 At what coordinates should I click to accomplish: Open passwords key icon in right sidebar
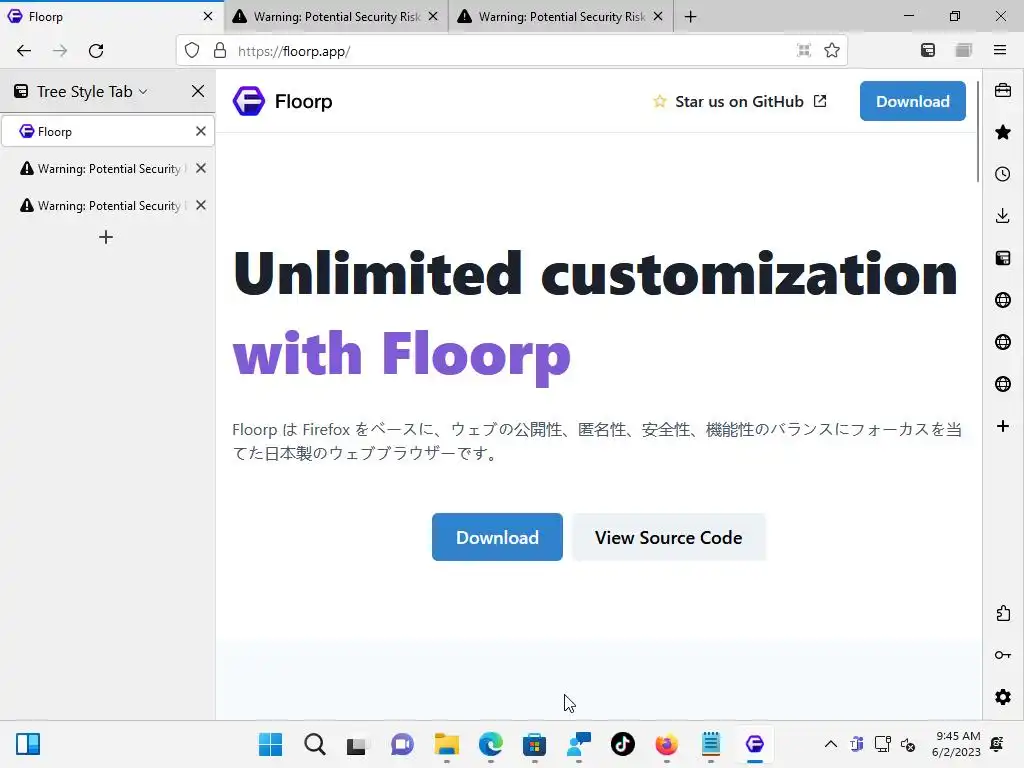tap(1003, 655)
